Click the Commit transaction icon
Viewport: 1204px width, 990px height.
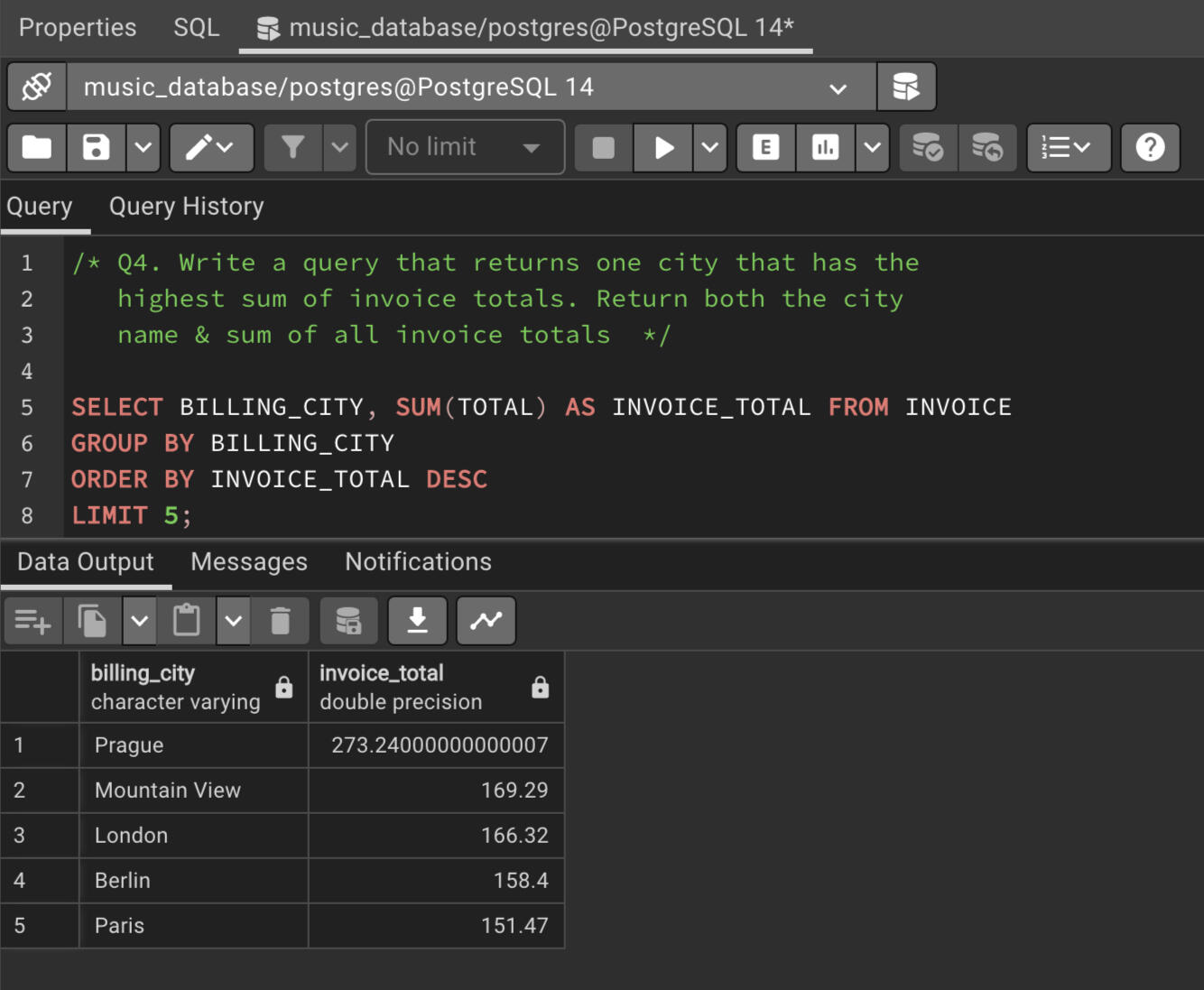[927, 148]
